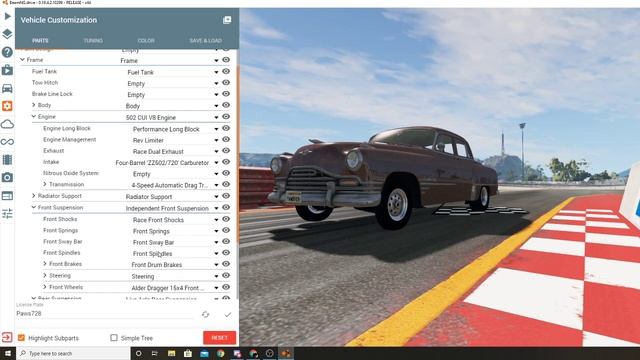Collapse the Engine tree node
The image size is (640, 360).
point(33,116)
